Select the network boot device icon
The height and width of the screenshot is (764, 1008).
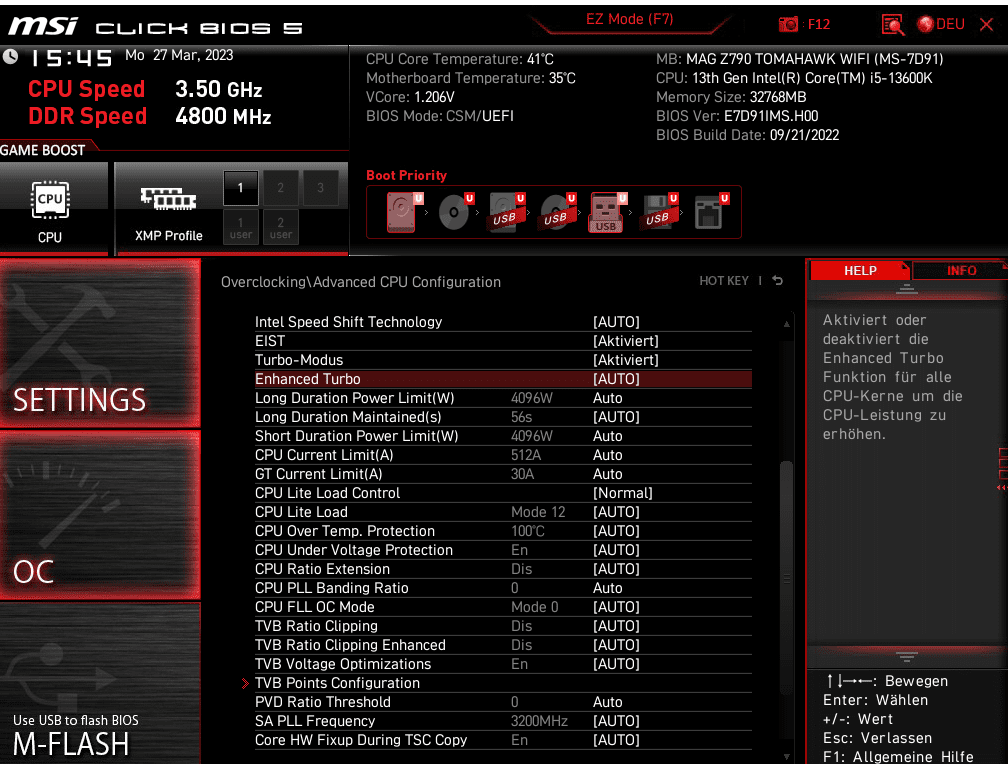pos(710,212)
